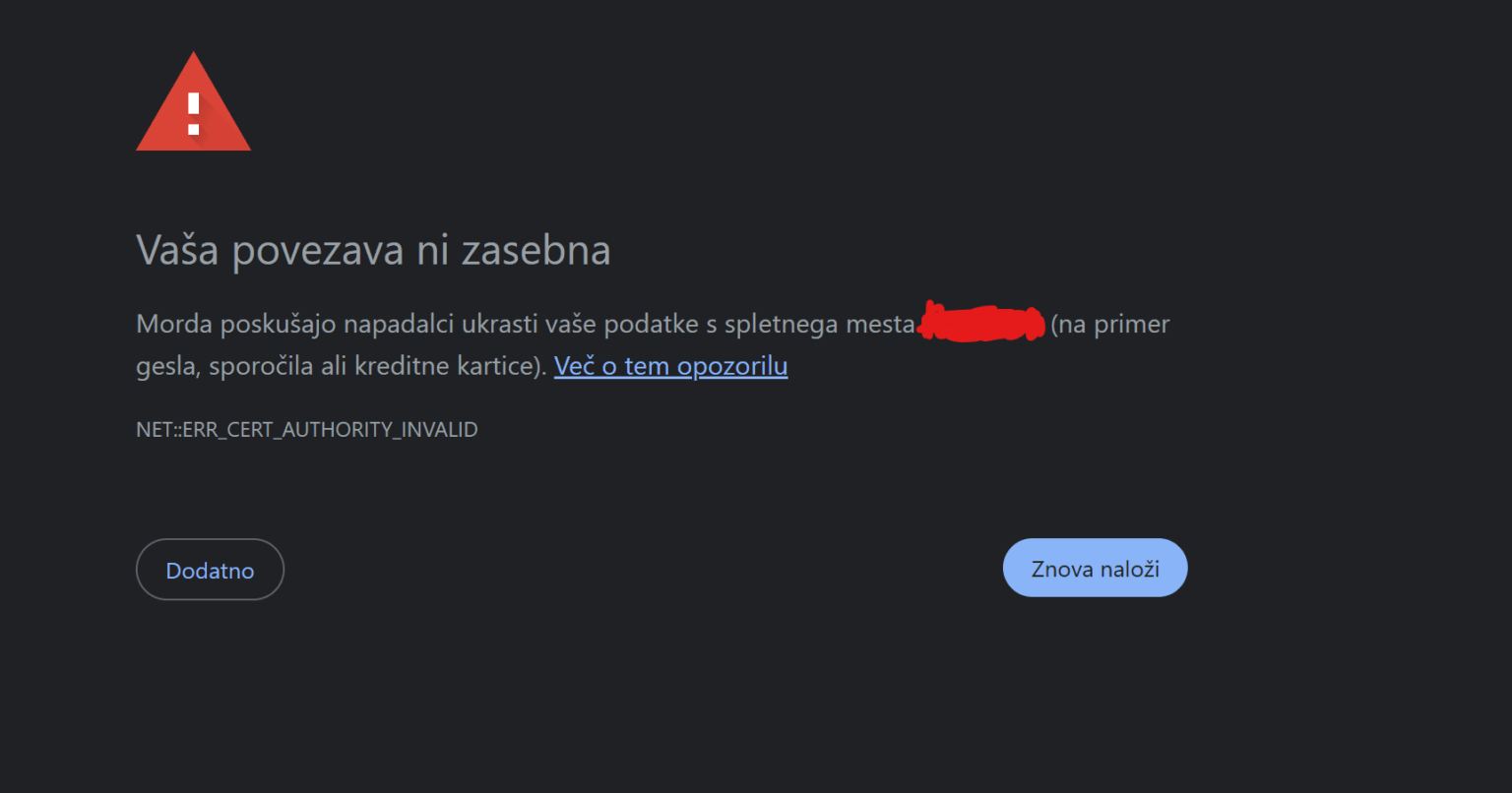Viewport: 1512px width, 793px height.
Task: Expand advanced options via 'Dodatno' button
Action: 210,569
